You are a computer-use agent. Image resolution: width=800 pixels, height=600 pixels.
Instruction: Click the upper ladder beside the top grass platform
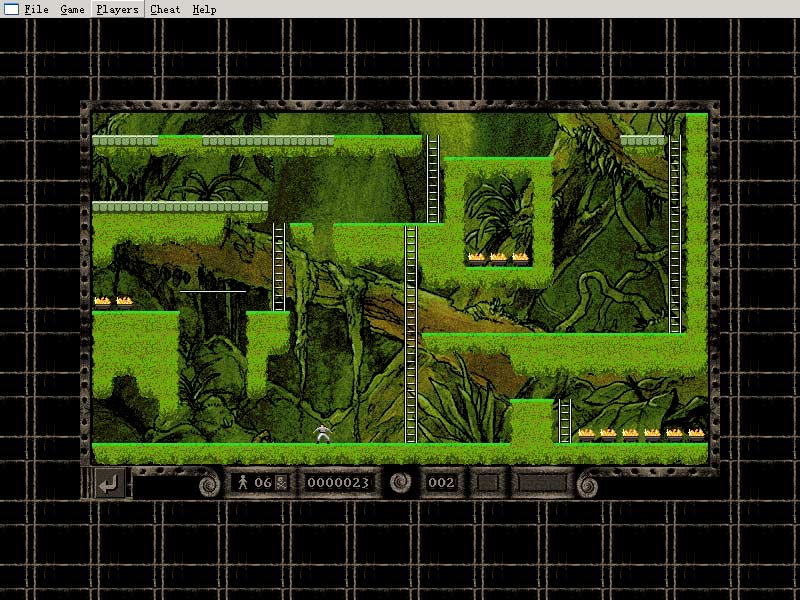click(433, 179)
